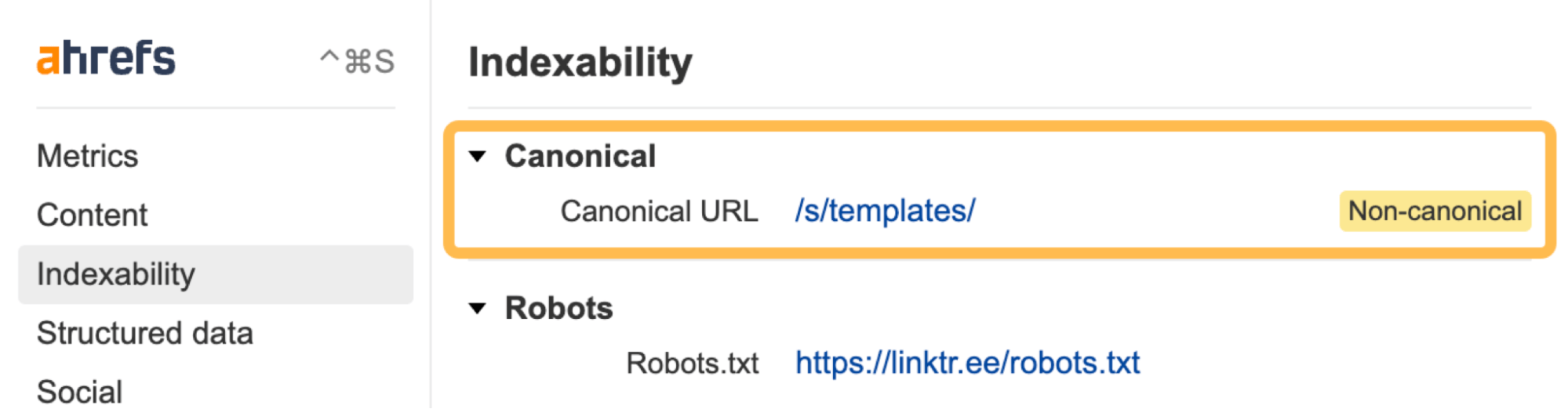Click the orange 'a' in ahrefs logo

tap(48, 60)
